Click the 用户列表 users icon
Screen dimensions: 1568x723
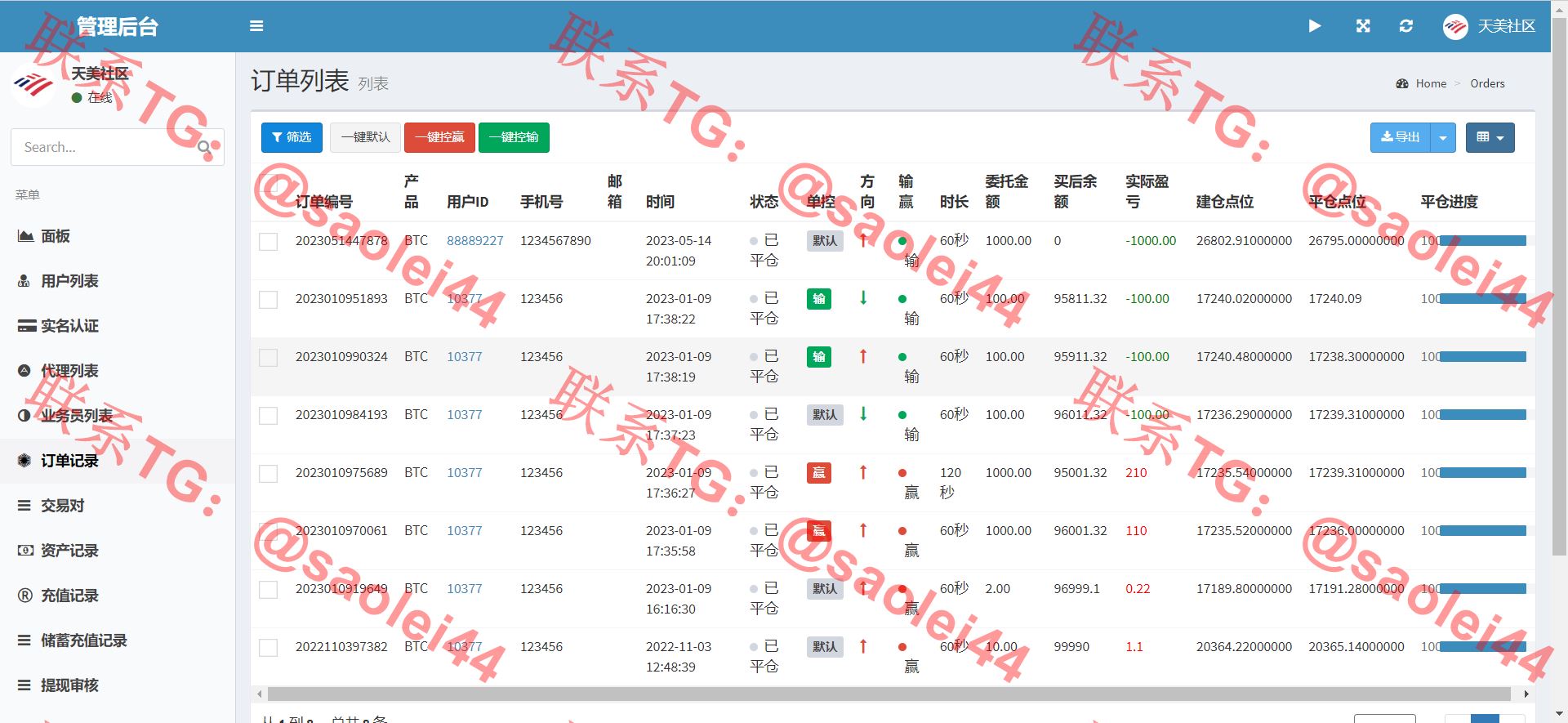[24, 281]
